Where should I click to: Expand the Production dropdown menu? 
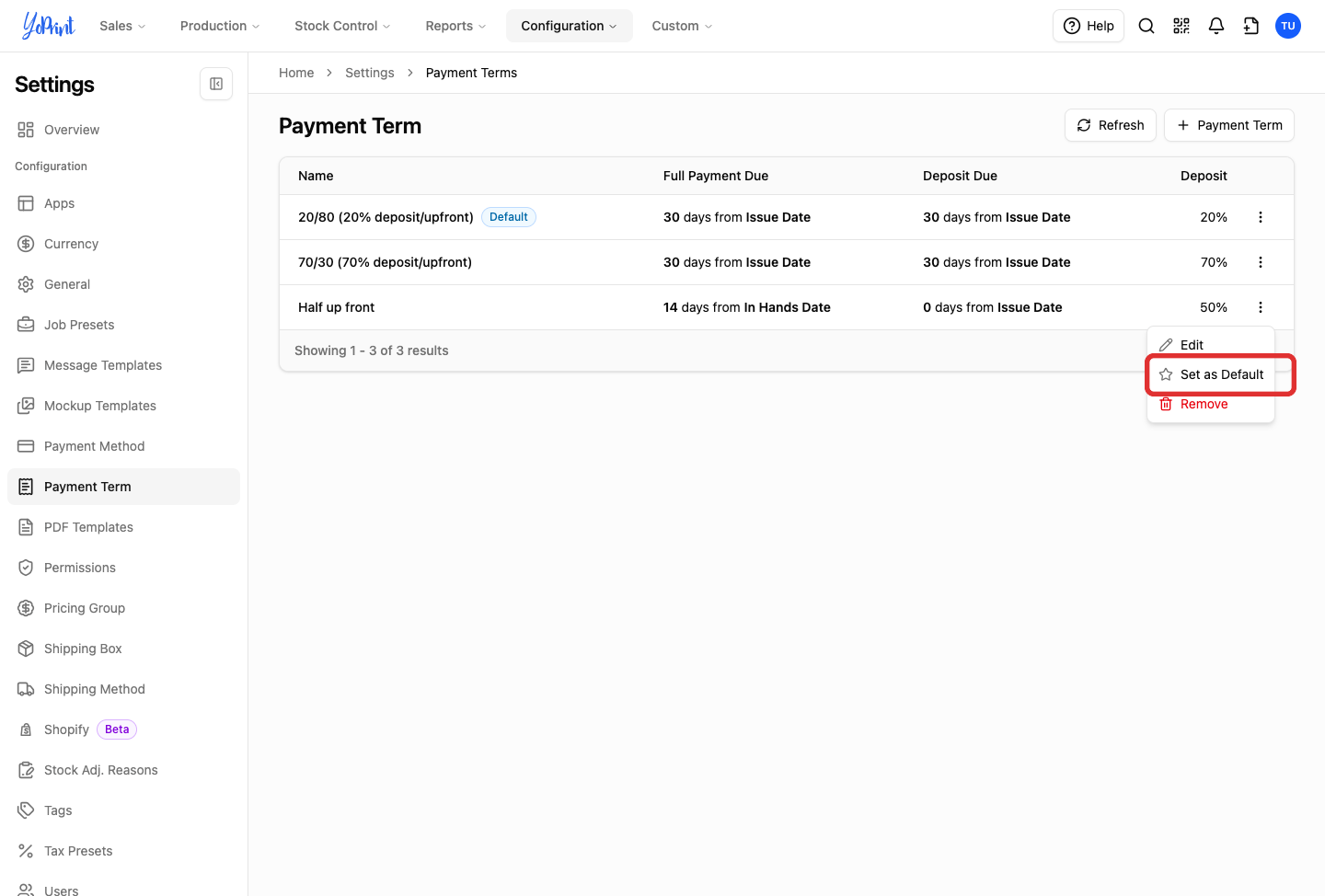coord(220,26)
